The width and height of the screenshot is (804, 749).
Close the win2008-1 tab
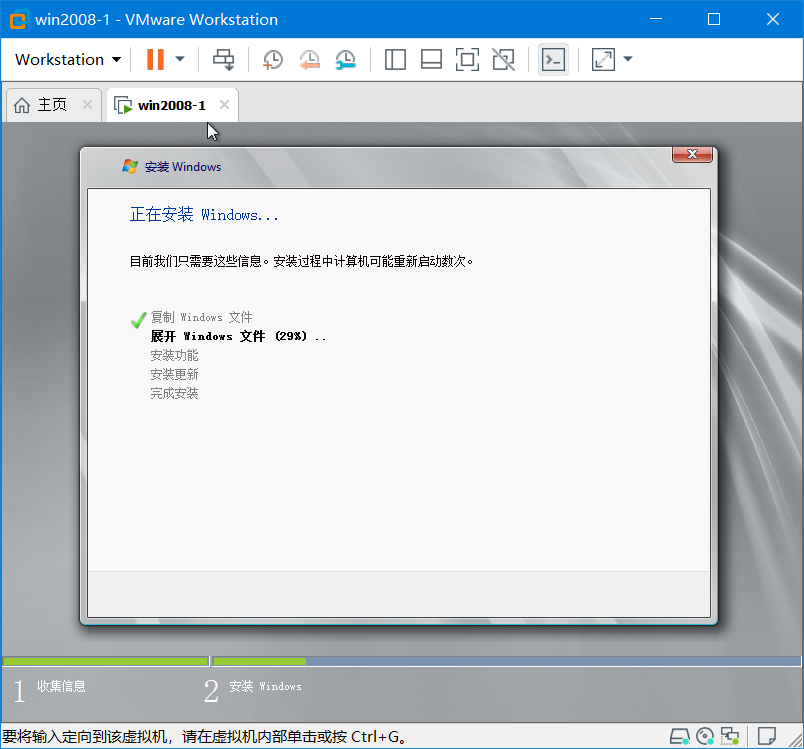(x=224, y=105)
